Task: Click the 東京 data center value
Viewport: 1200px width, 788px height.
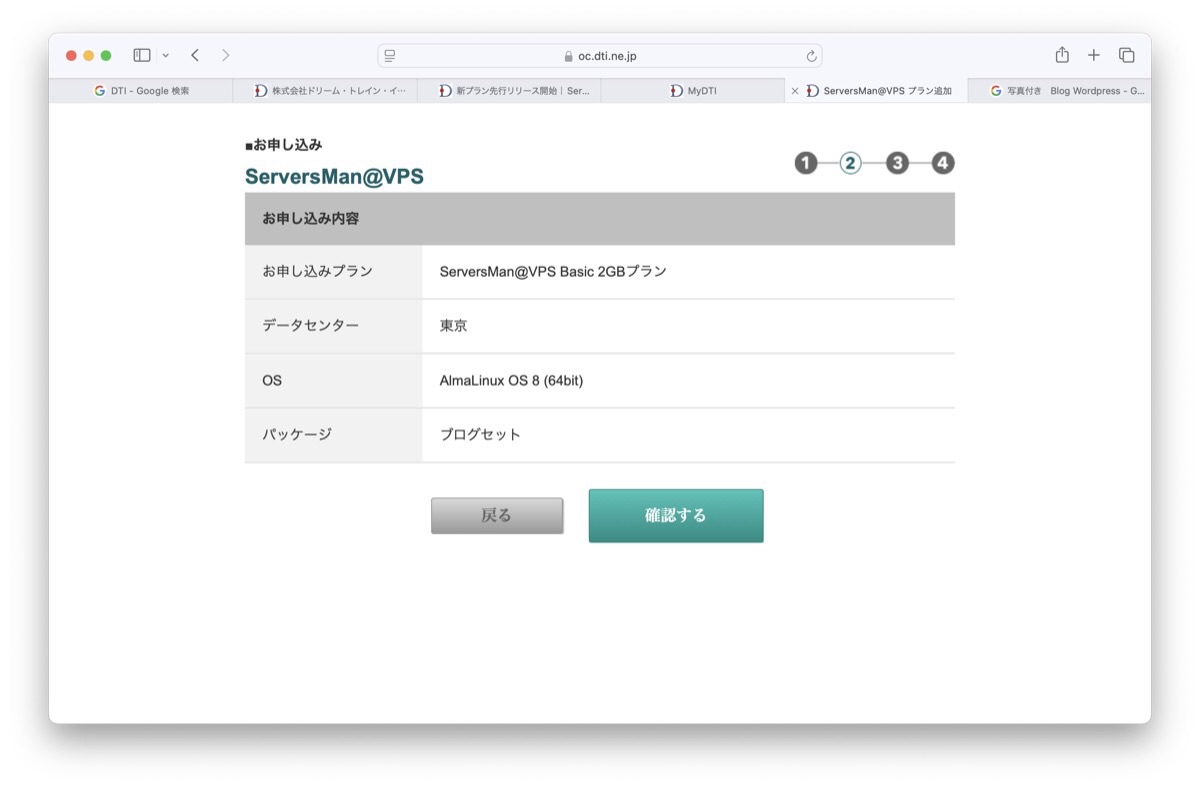Action: pyautogui.click(x=454, y=326)
